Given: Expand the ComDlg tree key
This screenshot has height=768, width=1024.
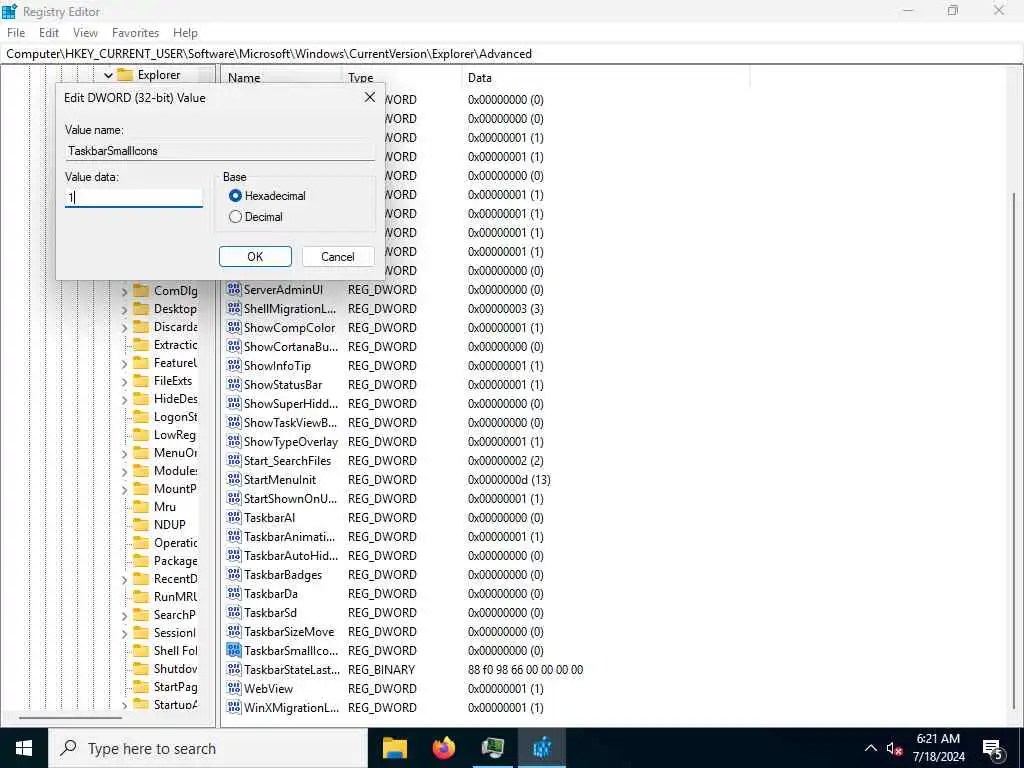Looking at the screenshot, I should (x=125, y=291).
